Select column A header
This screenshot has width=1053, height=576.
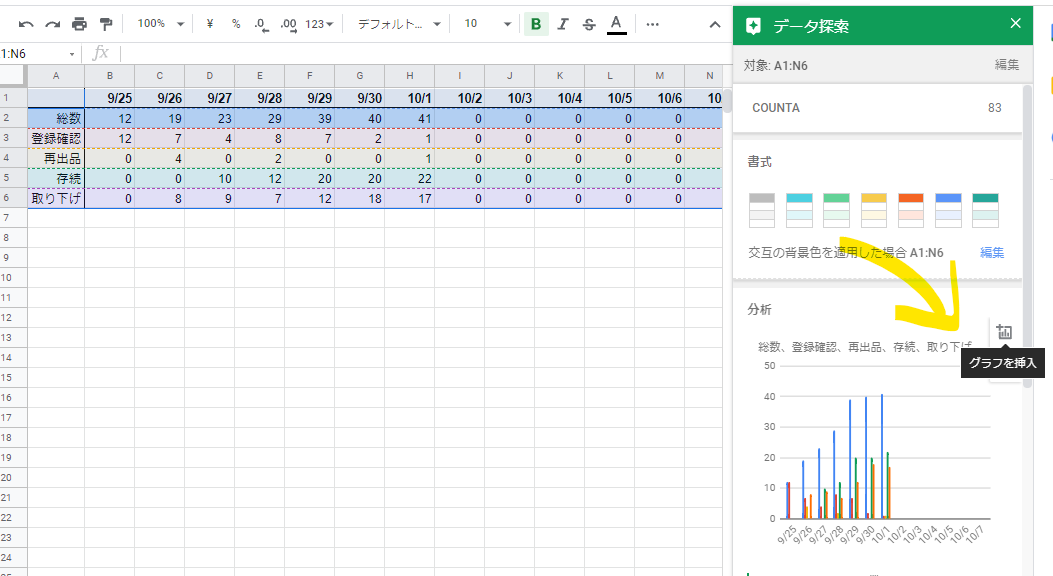coord(56,76)
